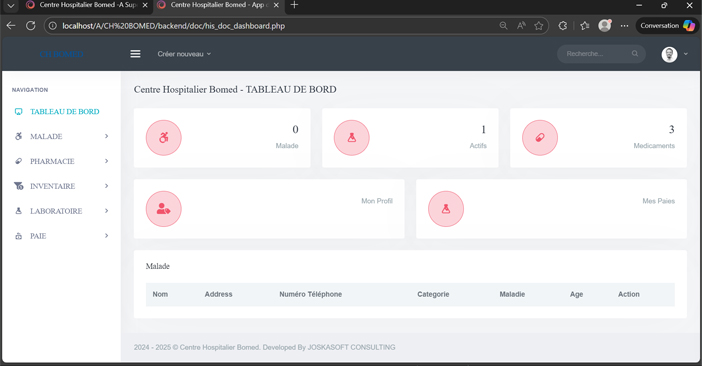702x366 pixels.
Task: Click the Medicaments card pill circle icon
Action: 540,138
